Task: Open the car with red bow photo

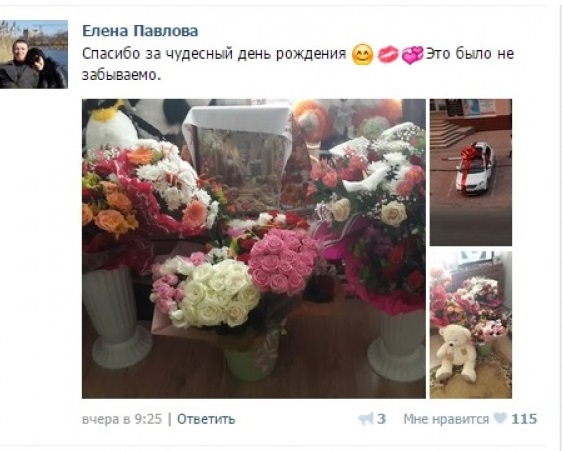Action: (471, 172)
